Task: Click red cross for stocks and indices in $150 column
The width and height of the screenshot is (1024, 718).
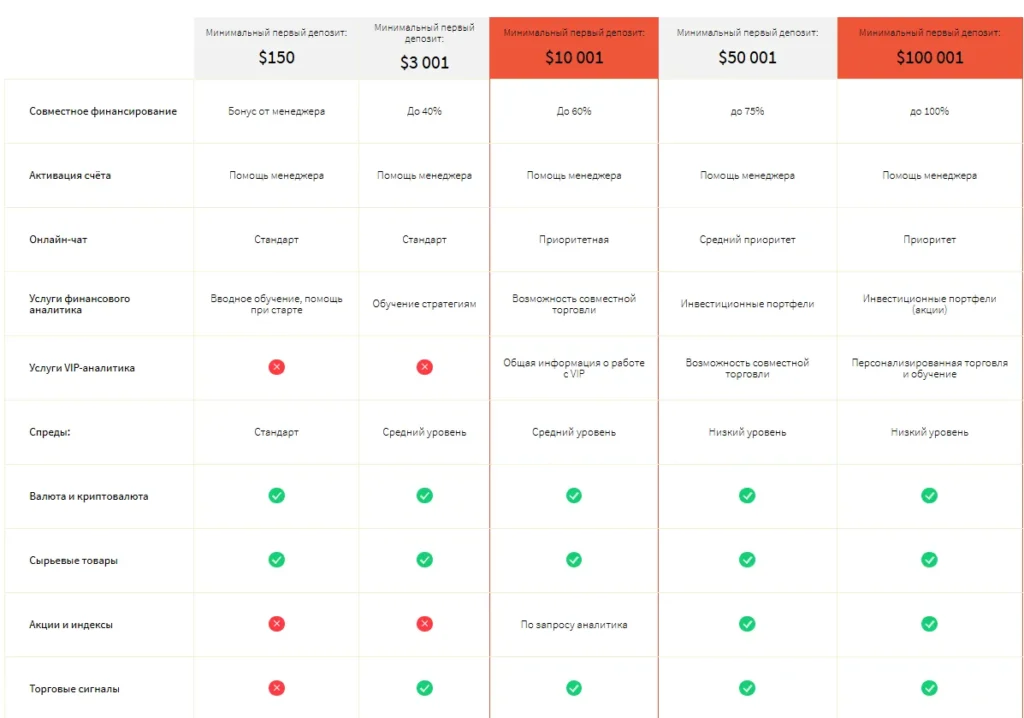Action: (277, 624)
